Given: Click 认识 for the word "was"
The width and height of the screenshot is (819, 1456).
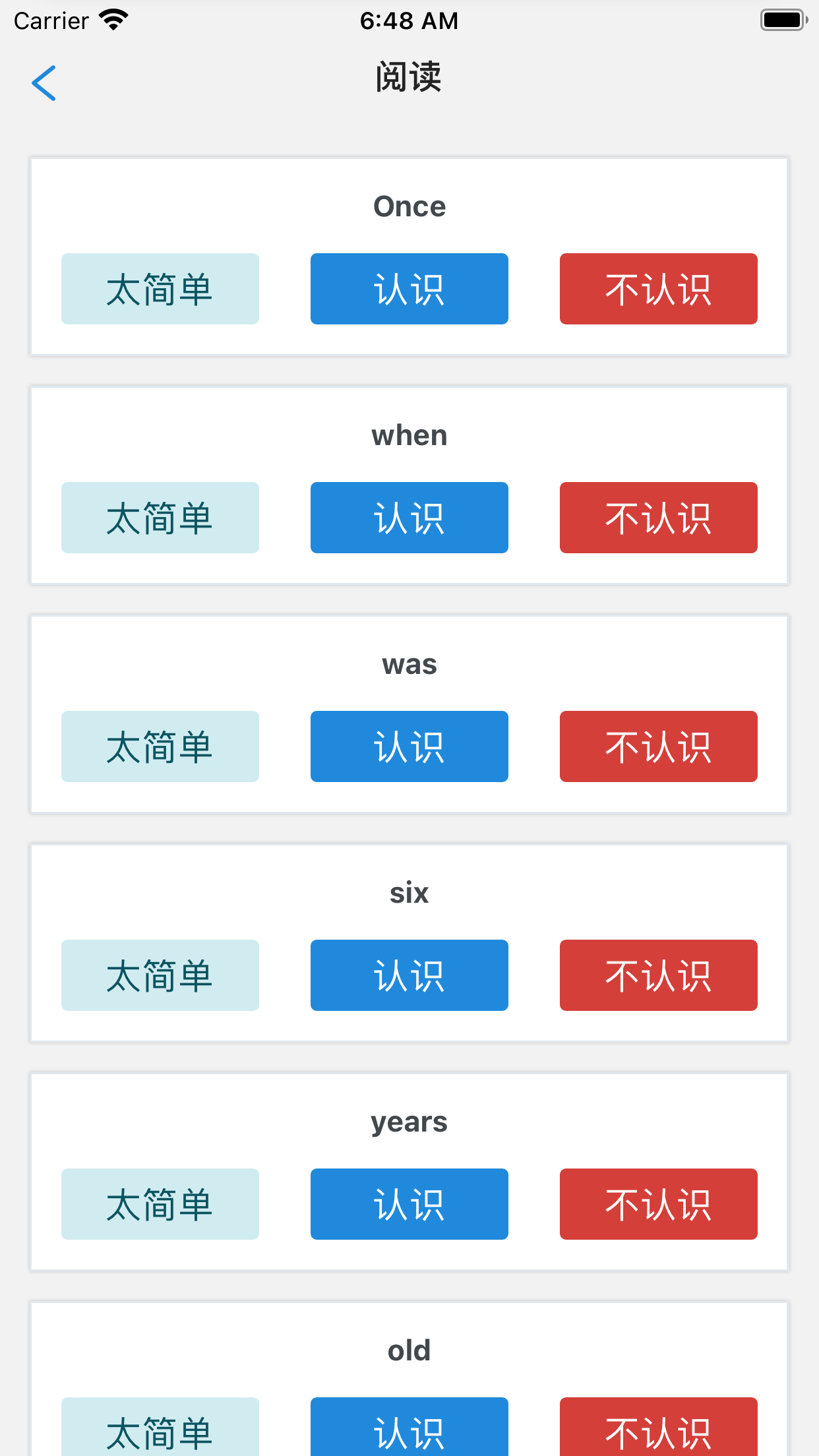Looking at the screenshot, I should point(409,746).
